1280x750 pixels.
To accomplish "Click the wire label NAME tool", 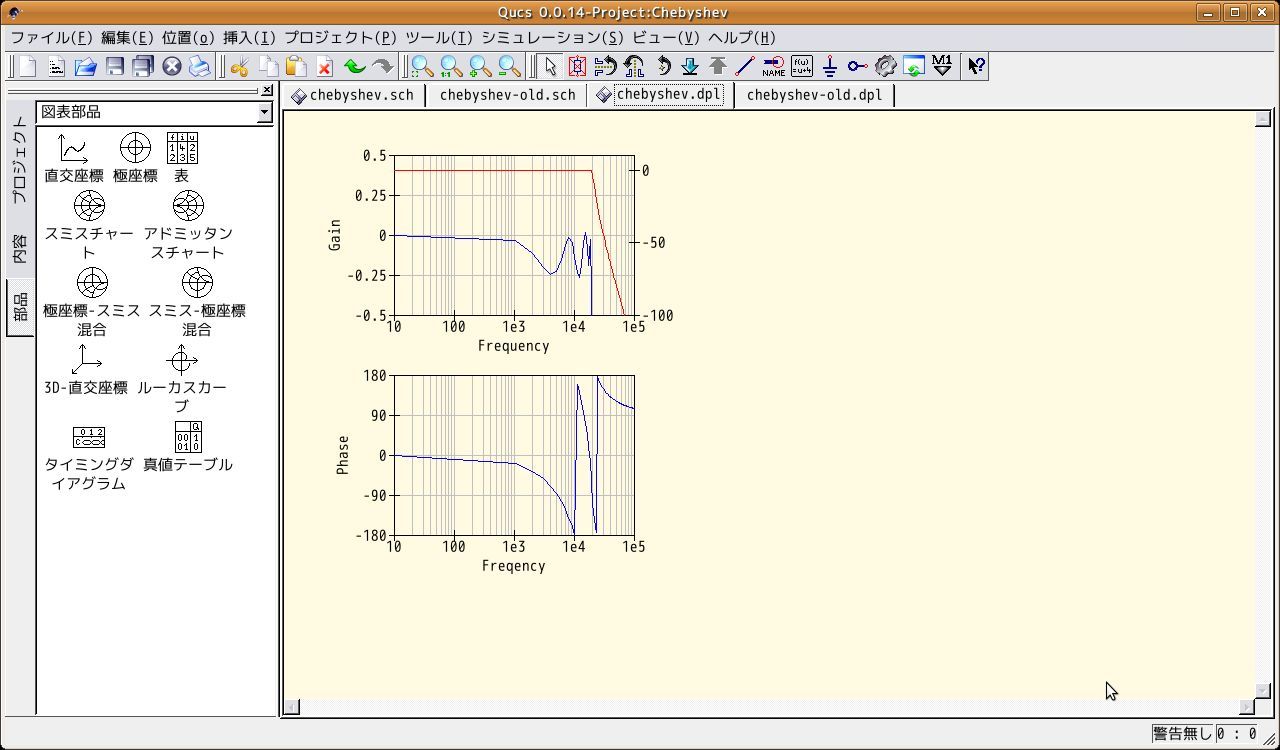I will [773, 66].
